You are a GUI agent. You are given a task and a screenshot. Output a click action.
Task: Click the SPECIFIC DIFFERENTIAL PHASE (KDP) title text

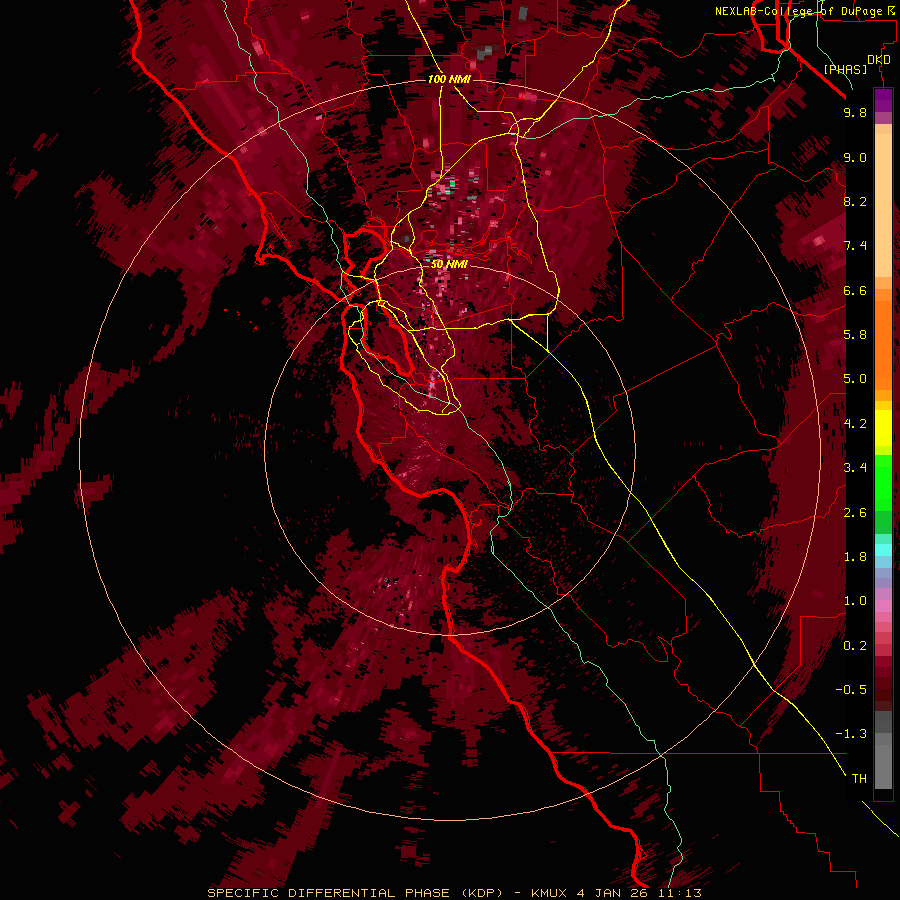click(357, 893)
